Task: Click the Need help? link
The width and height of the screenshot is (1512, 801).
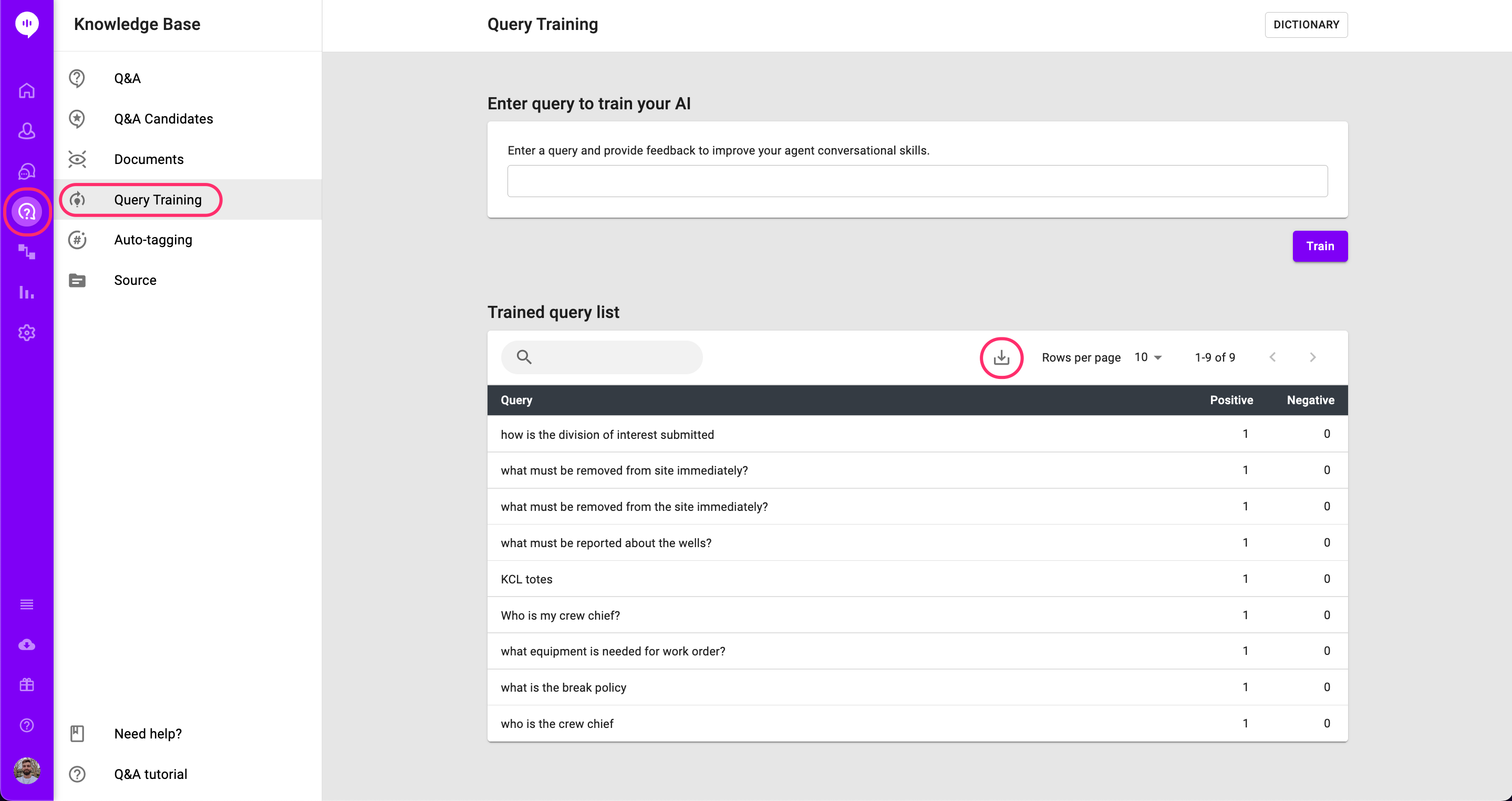Action: [148, 734]
